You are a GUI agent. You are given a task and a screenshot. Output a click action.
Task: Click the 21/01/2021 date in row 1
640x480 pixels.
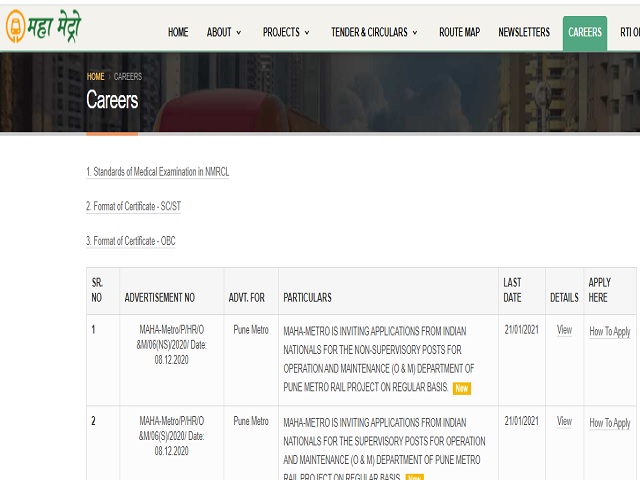[522, 330]
